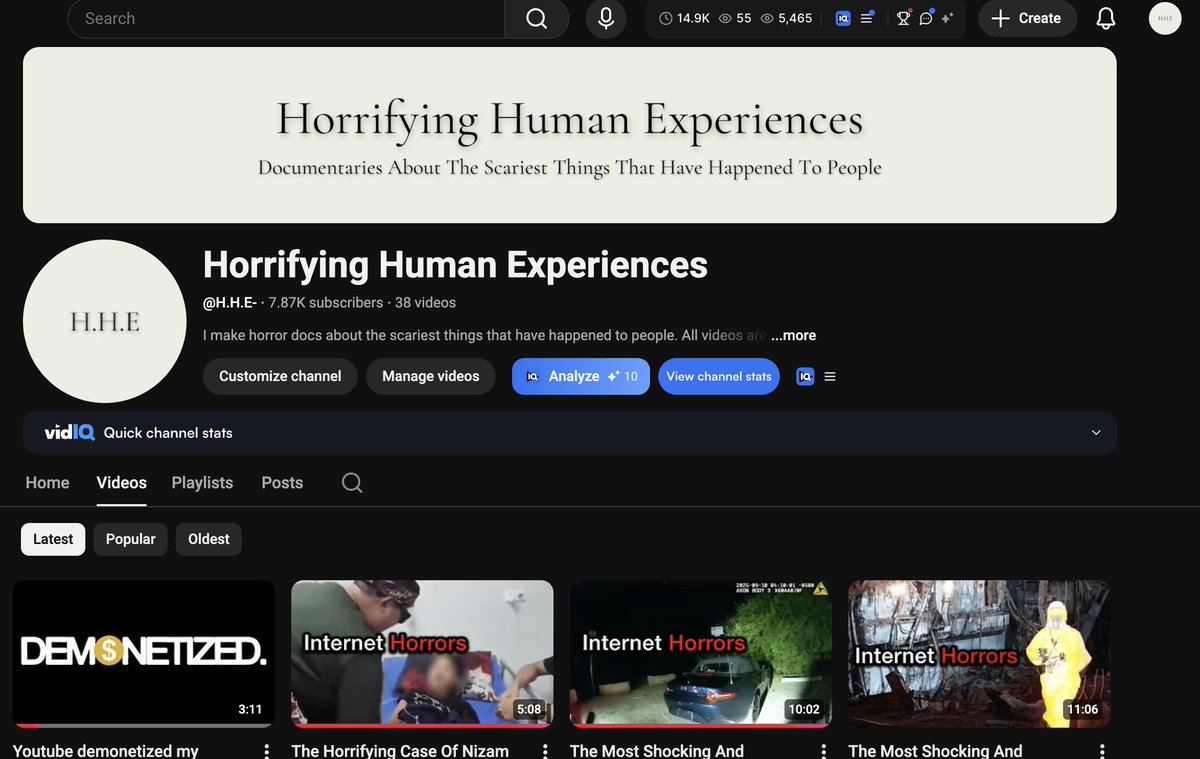This screenshot has width=1200, height=759.
Task: Open the 5:08 Internet Horrors thumbnail
Action: tap(422, 653)
